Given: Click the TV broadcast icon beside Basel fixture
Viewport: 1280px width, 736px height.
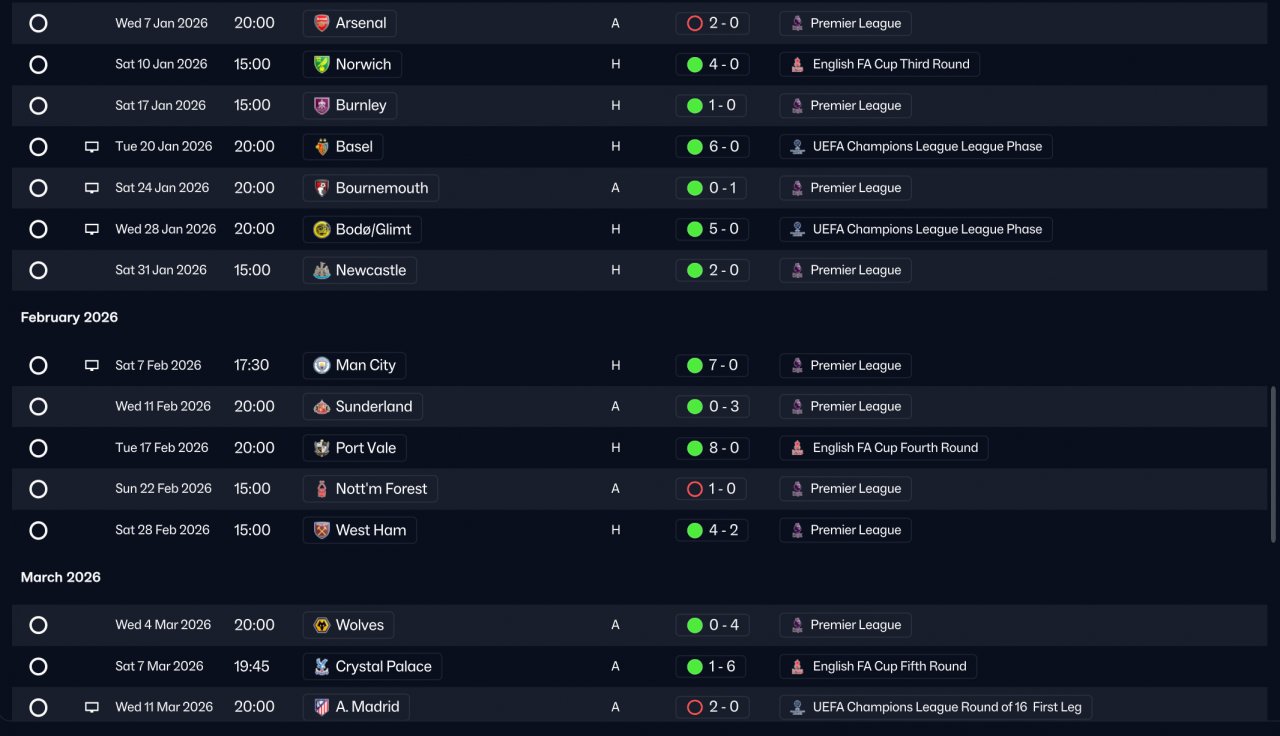Looking at the screenshot, I should tap(92, 147).
